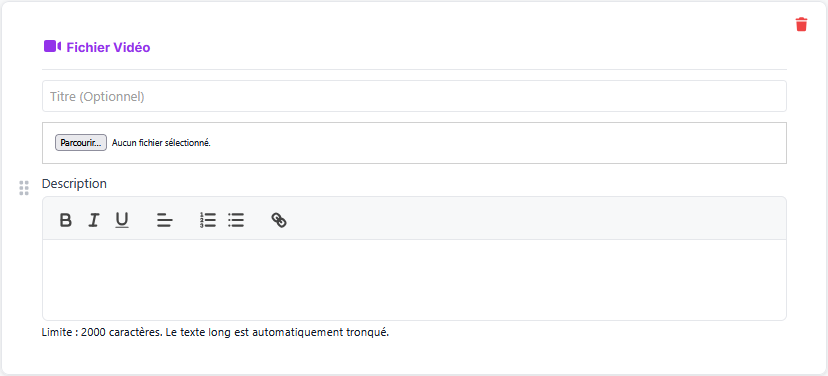Open the text alignment option

click(165, 220)
